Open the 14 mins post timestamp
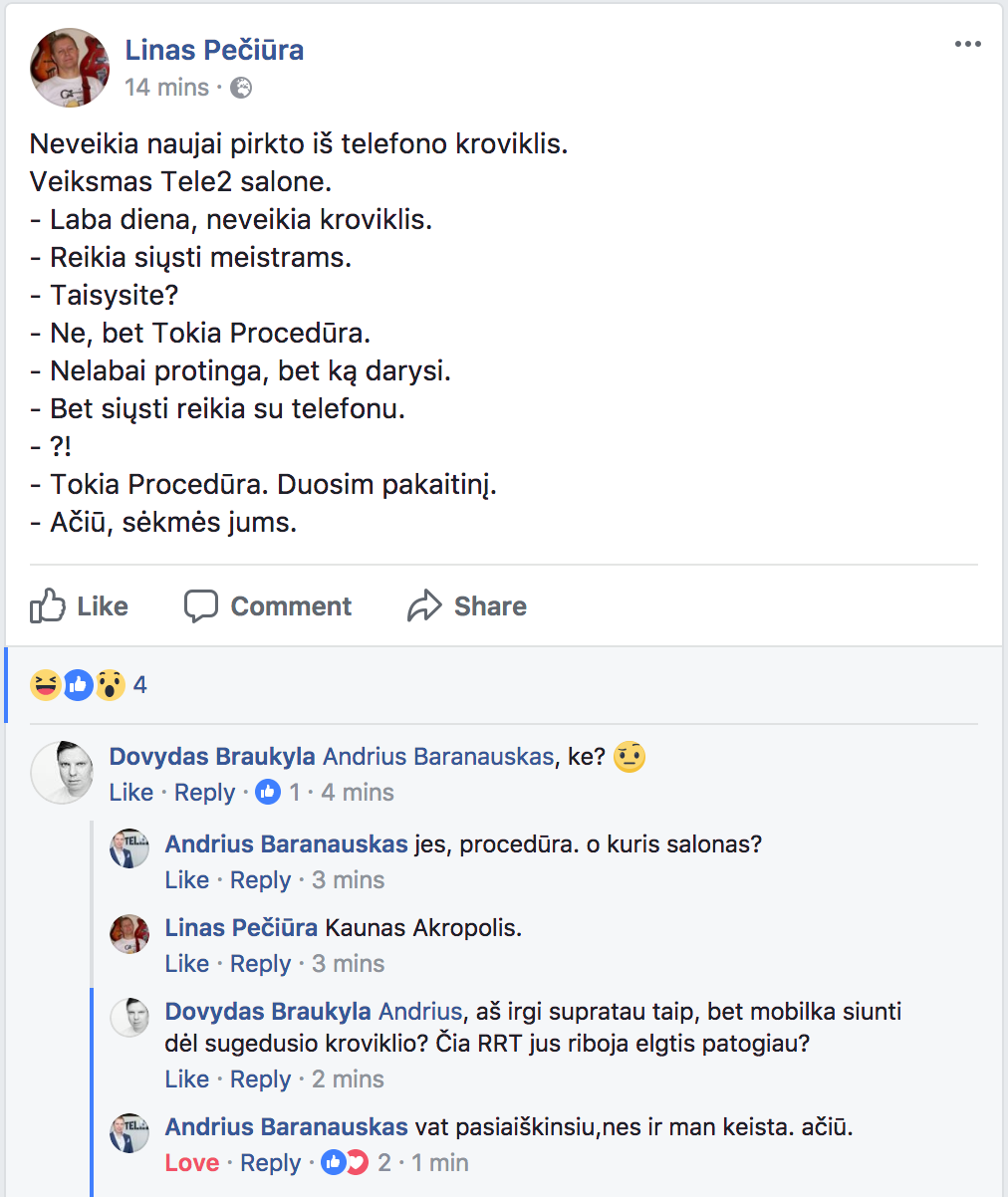The image size is (1008, 1197). pyautogui.click(x=167, y=88)
